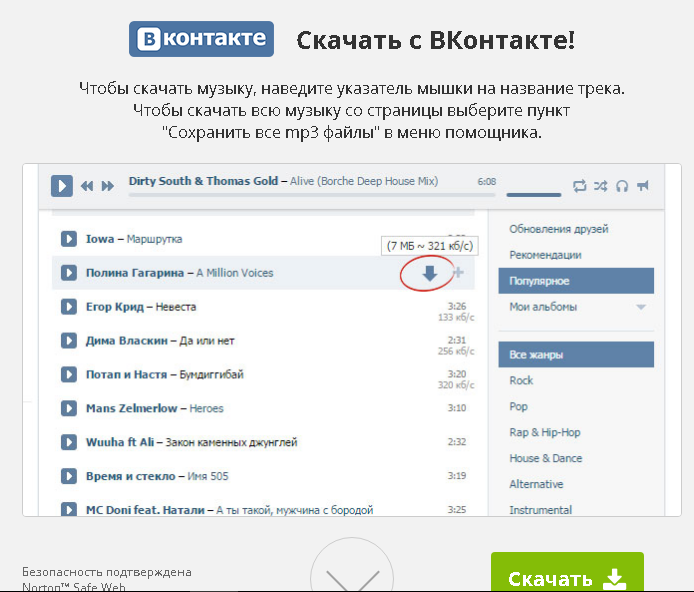694x592 pixels.
Task: Play Wuuha ft Ali track
Action: (69, 442)
